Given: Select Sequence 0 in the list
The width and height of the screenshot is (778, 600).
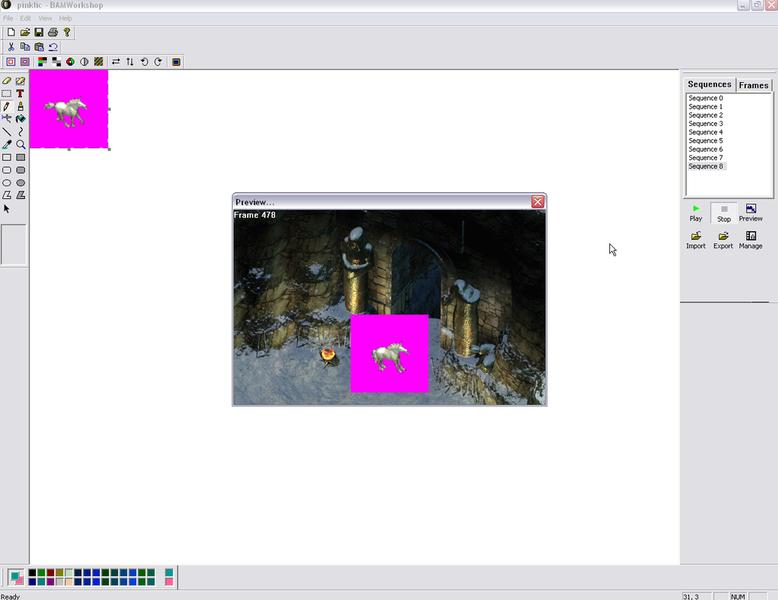Looking at the screenshot, I should coord(706,98).
